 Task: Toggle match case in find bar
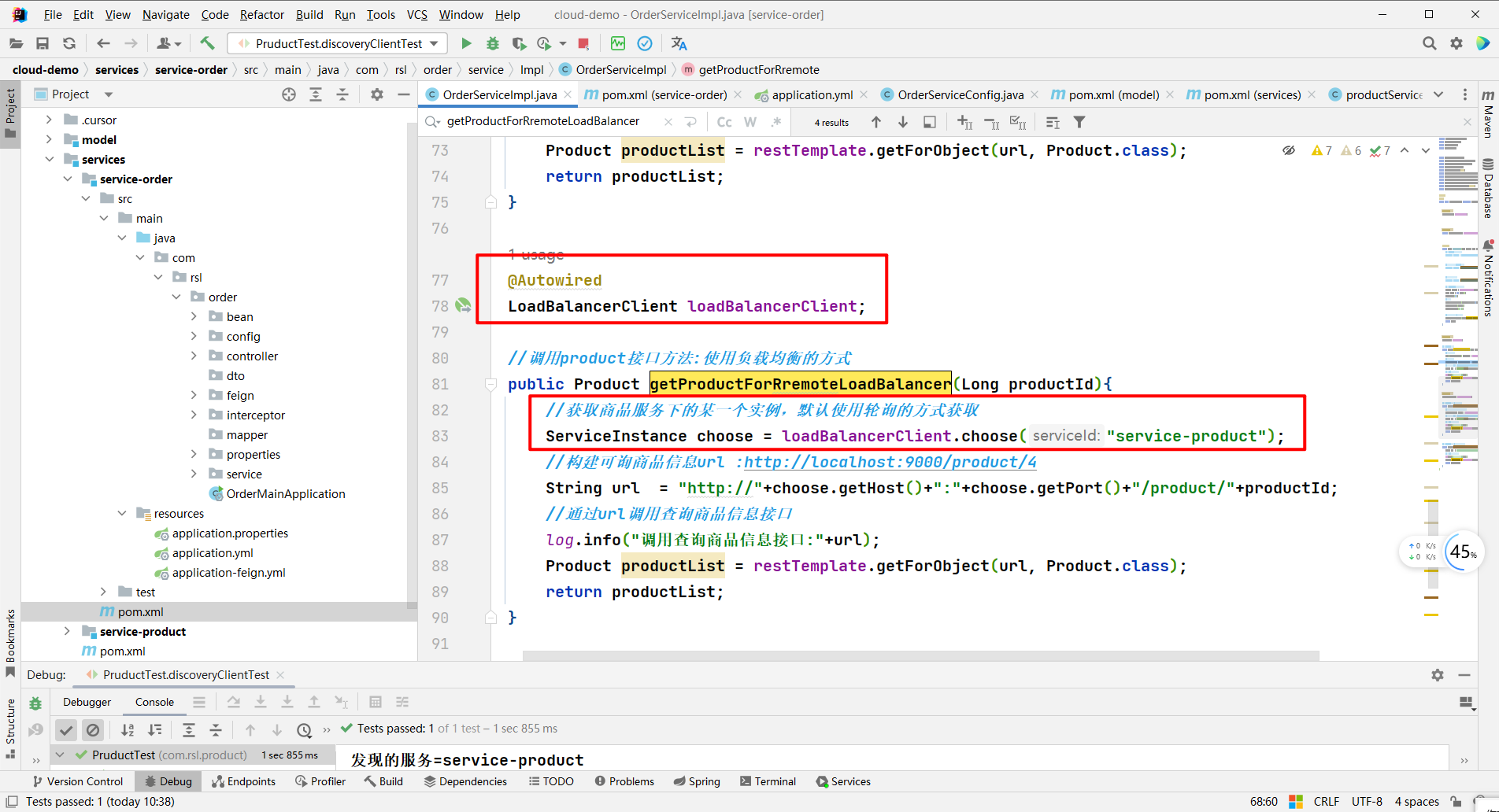coord(724,122)
